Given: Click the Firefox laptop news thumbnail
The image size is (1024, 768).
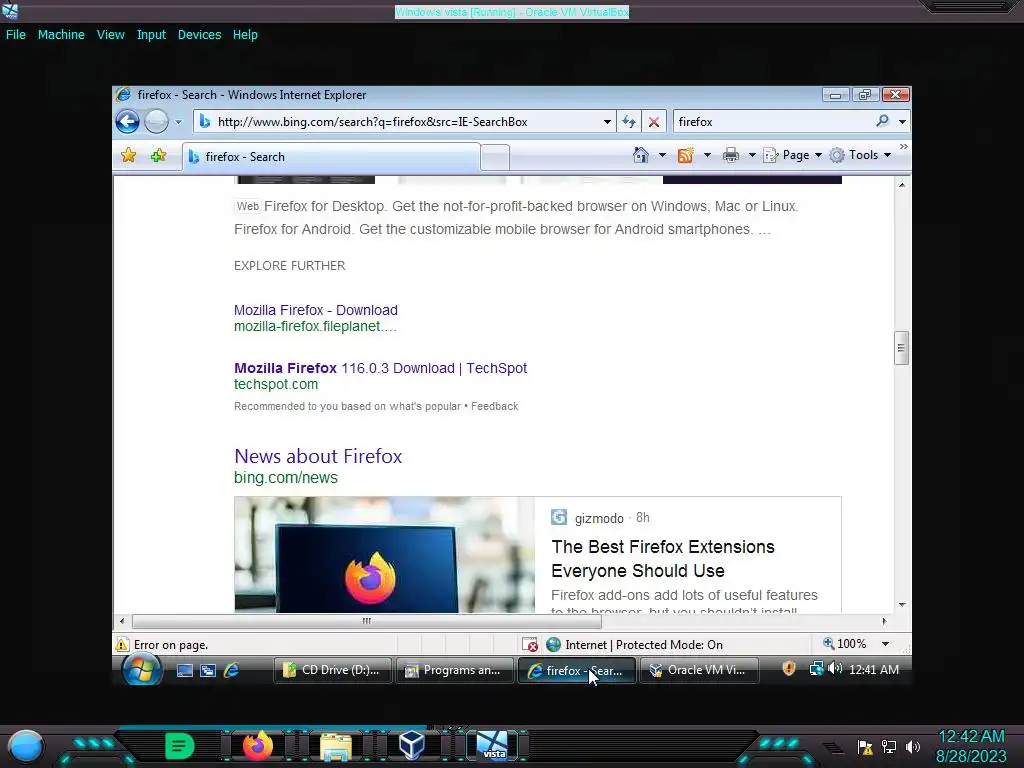Looking at the screenshot, I should [385, 555].
